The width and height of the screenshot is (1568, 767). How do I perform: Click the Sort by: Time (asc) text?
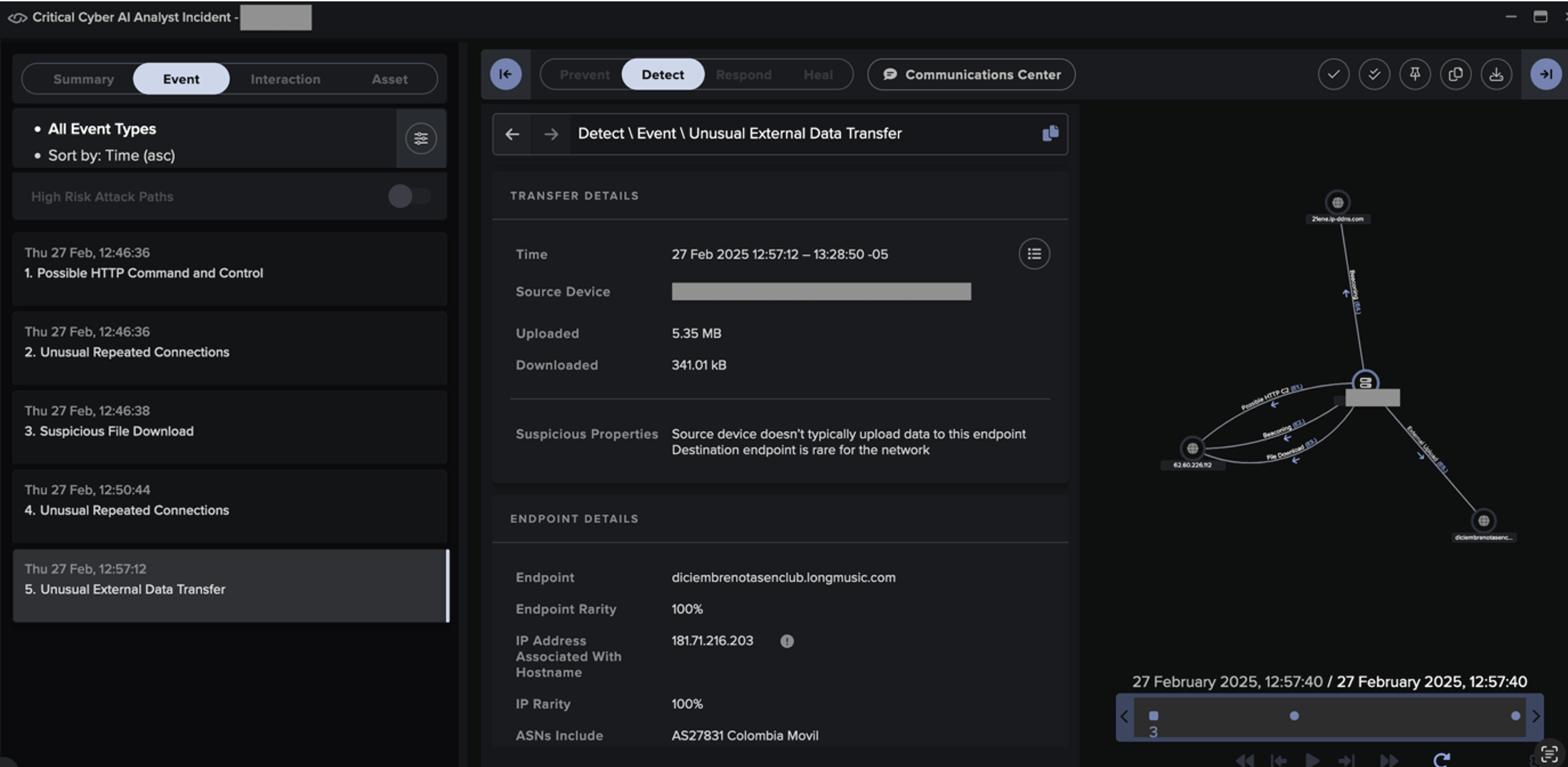[111, 156]
